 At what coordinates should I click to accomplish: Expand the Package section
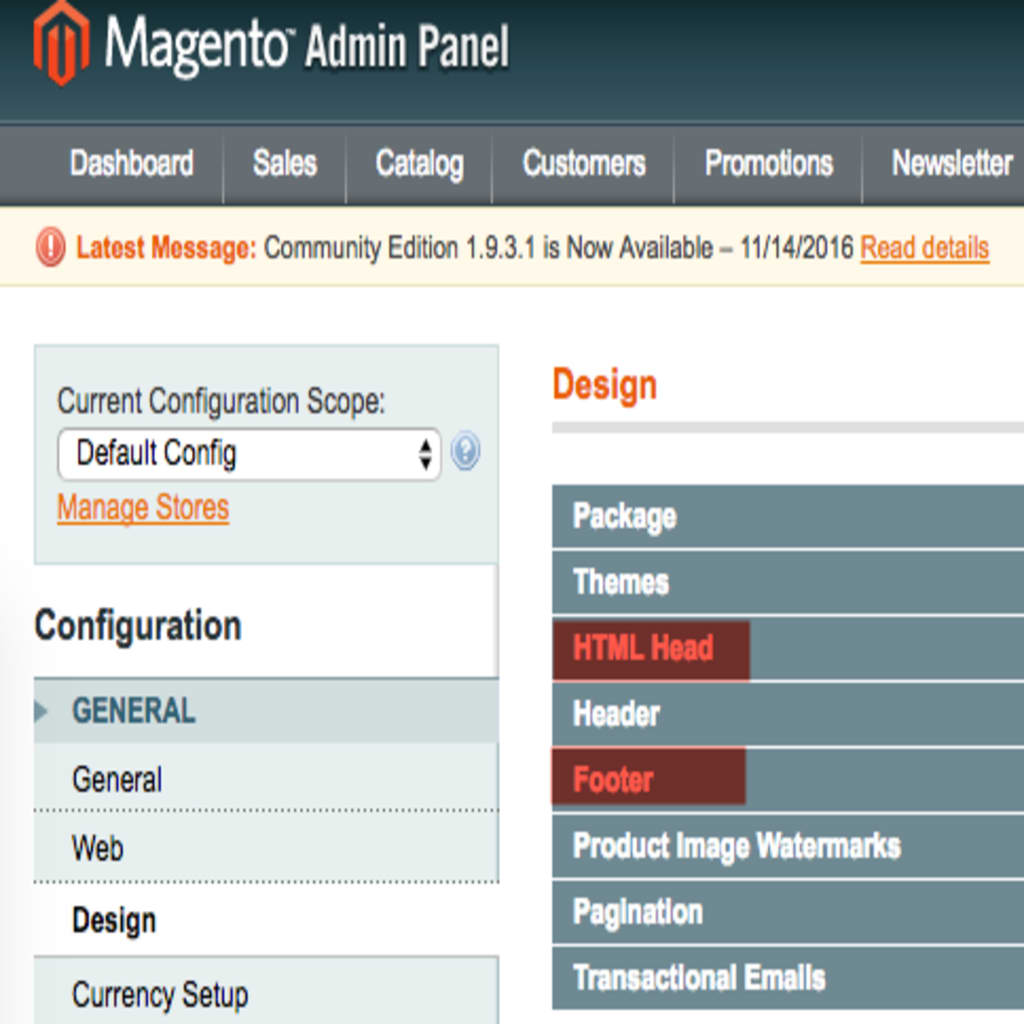788,516
